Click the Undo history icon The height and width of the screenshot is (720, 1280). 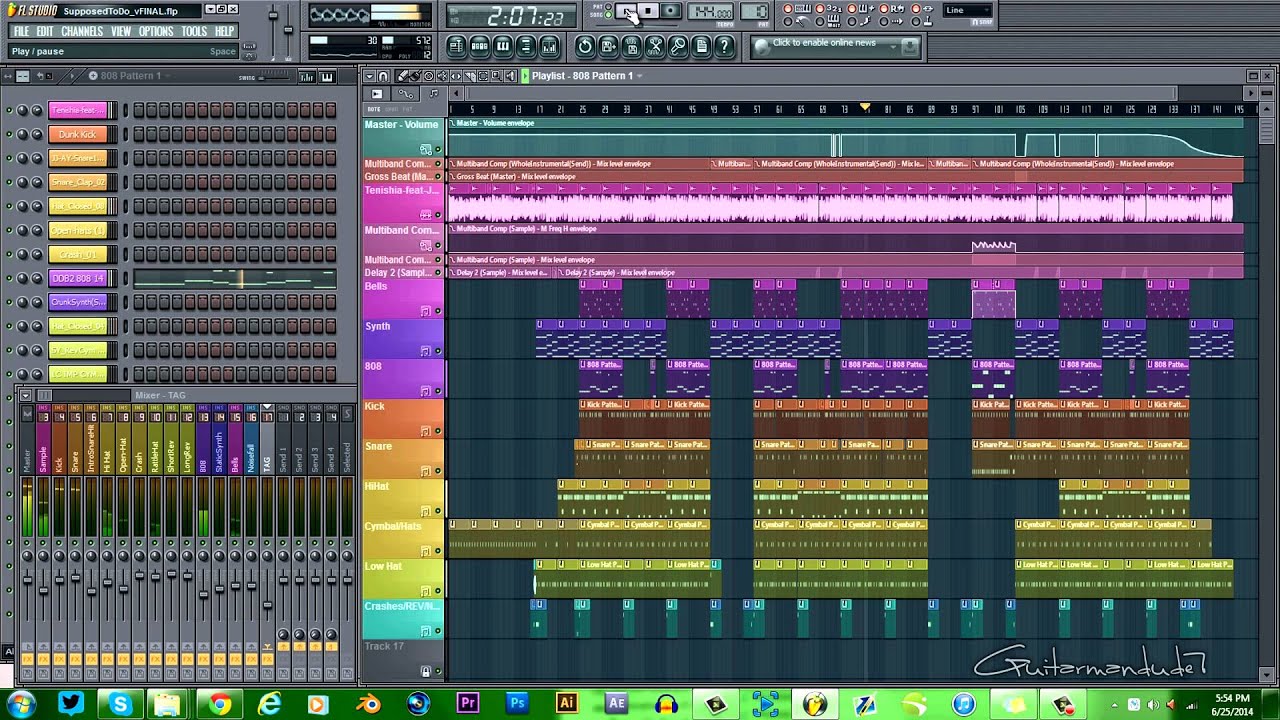[585, 46]
